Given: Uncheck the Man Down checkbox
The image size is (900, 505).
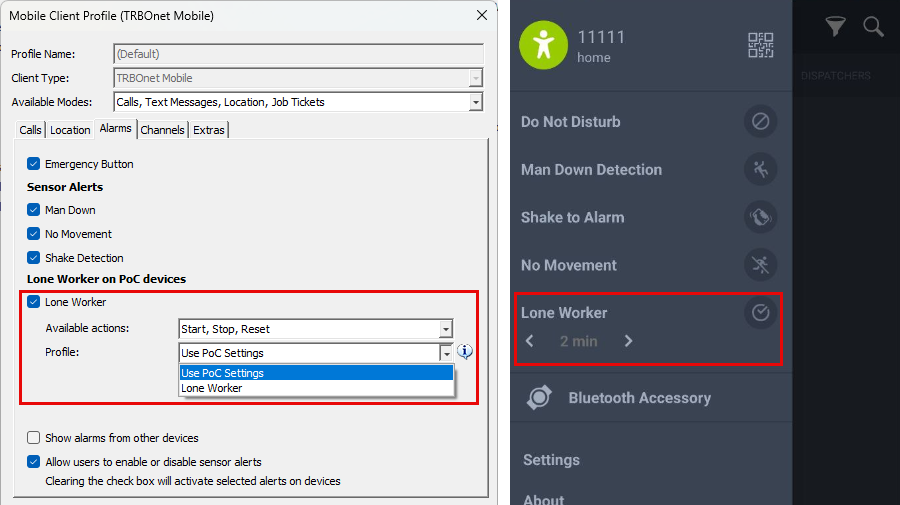Looking at the screenshot, I should (33, 209).
